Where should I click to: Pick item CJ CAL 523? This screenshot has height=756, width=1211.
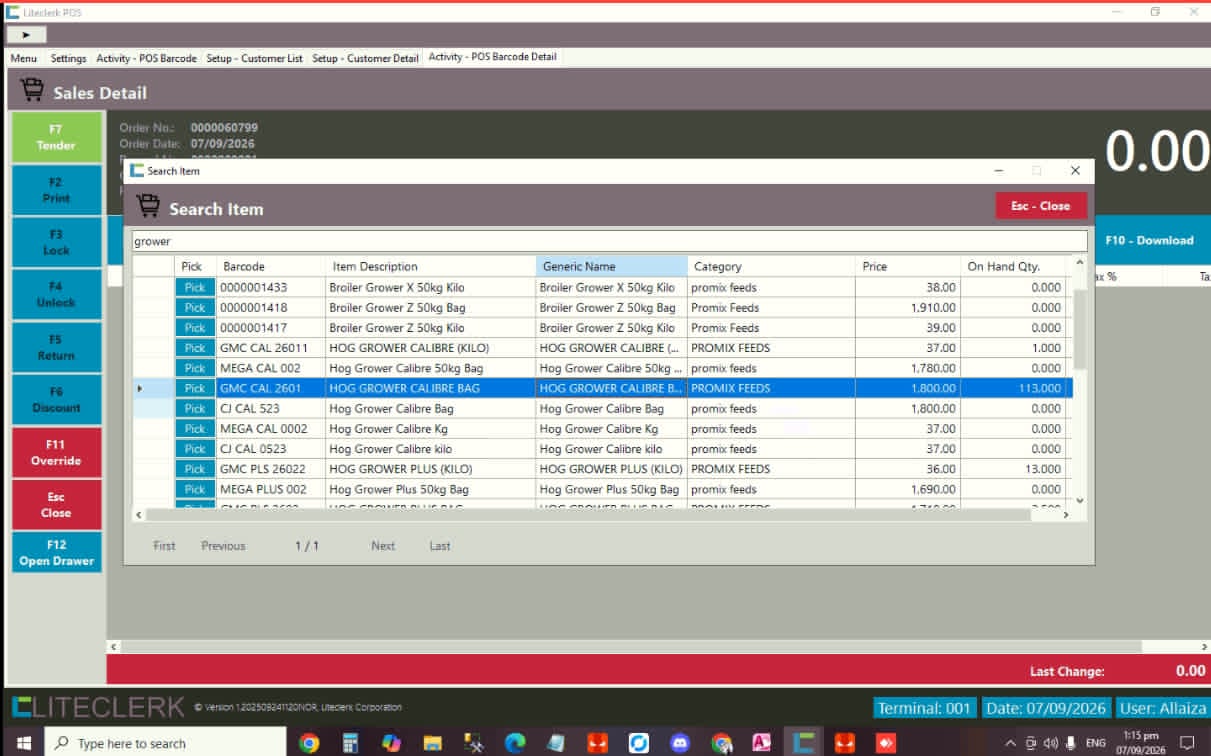[x=195, y=408]
